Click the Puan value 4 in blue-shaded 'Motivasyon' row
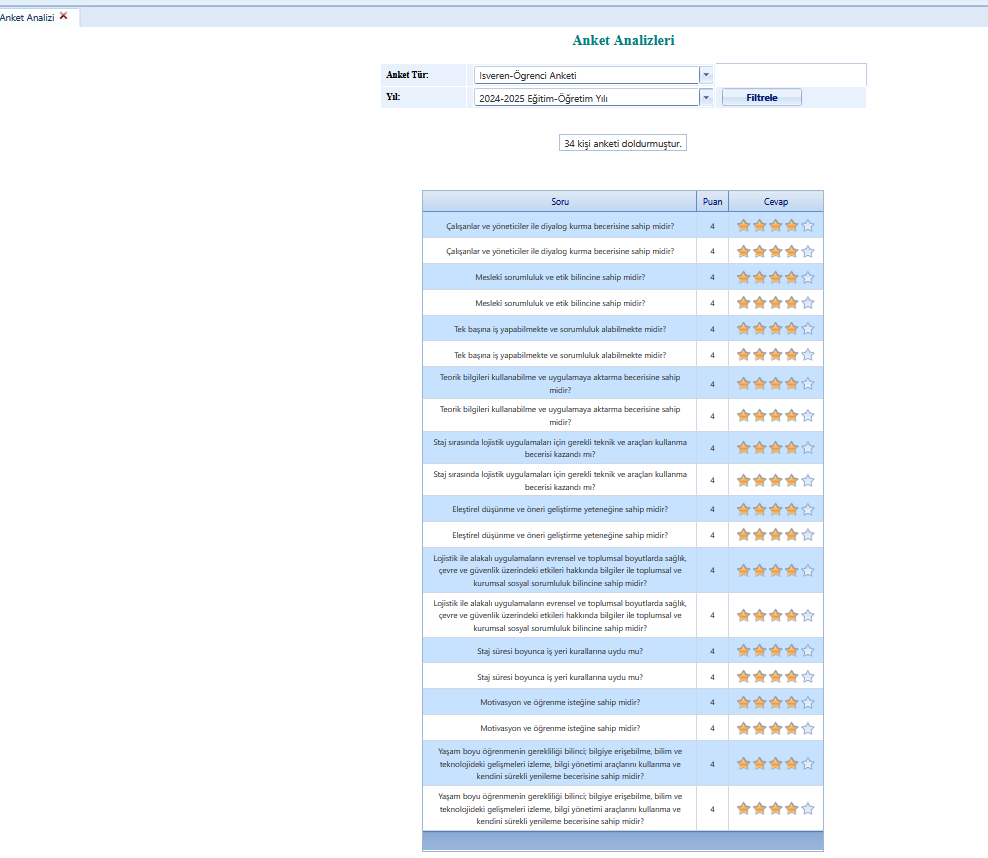 (x=713, y=702)
